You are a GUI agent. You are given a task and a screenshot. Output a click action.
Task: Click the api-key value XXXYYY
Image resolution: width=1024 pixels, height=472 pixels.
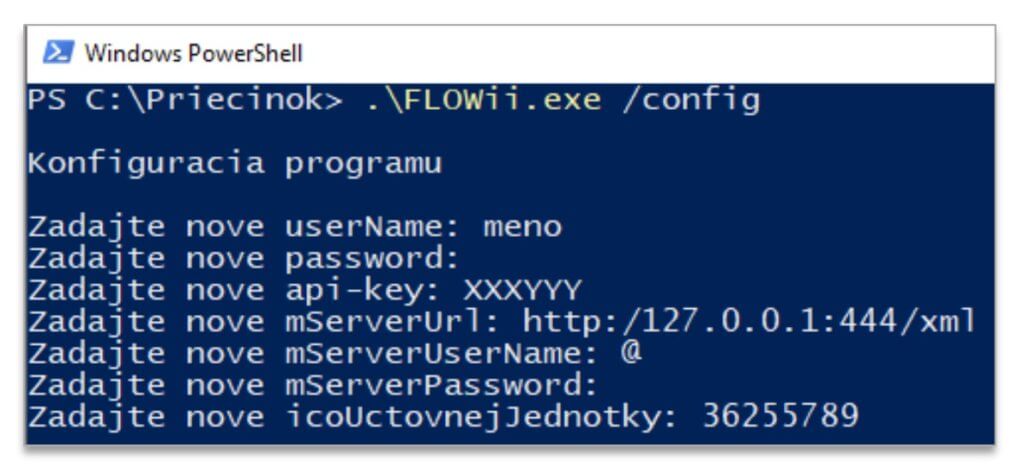[522, 291]
